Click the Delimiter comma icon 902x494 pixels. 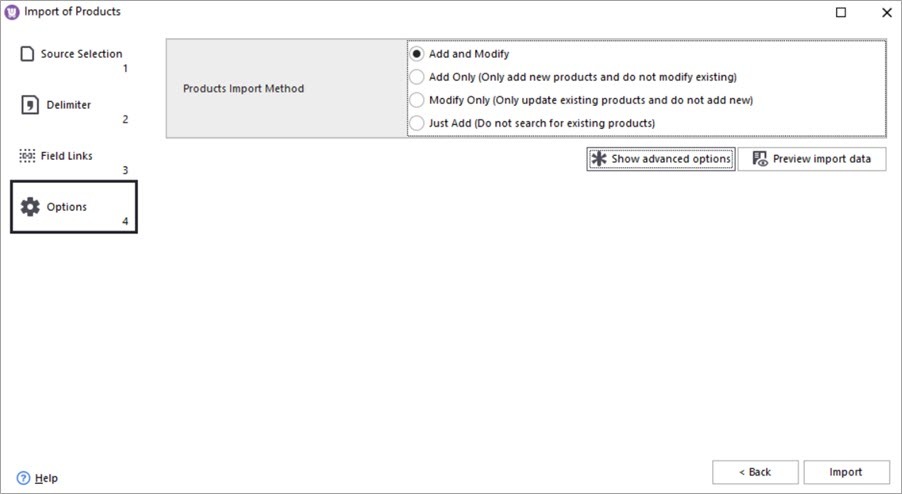[x=30, y=105]
